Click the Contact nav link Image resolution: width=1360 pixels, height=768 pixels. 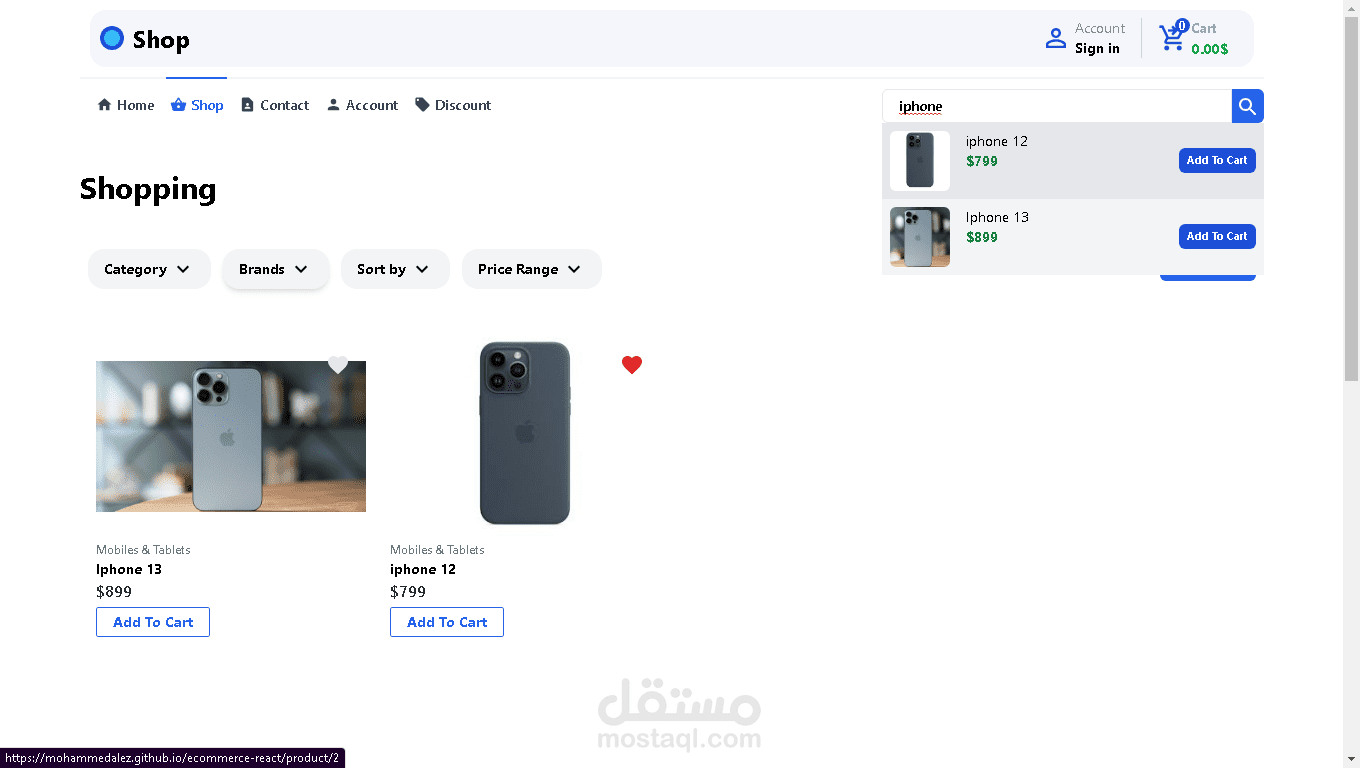click(275, 105)
